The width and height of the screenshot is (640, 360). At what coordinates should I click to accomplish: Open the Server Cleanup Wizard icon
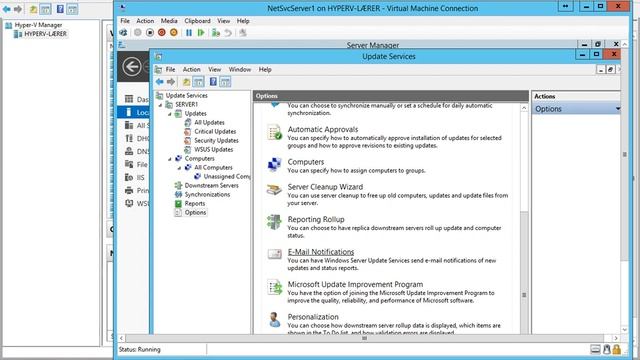point(274,190)
